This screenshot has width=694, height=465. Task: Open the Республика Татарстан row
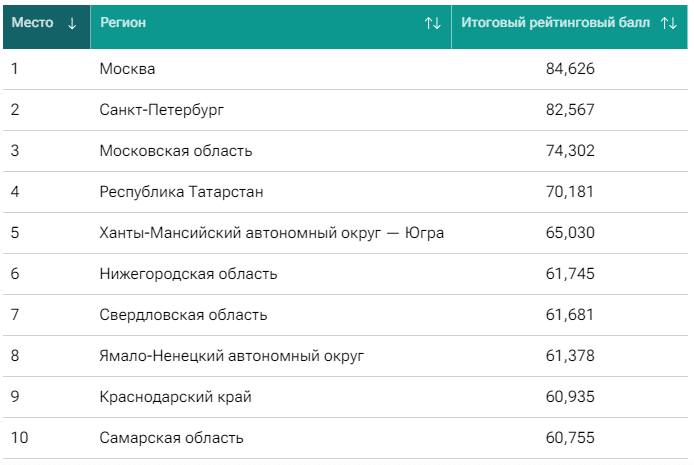tap(181, 192)
